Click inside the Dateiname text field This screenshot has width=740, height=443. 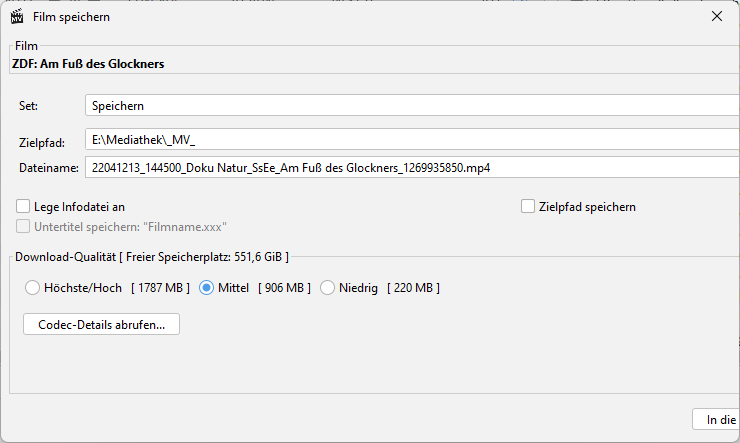tap(410, 167)
